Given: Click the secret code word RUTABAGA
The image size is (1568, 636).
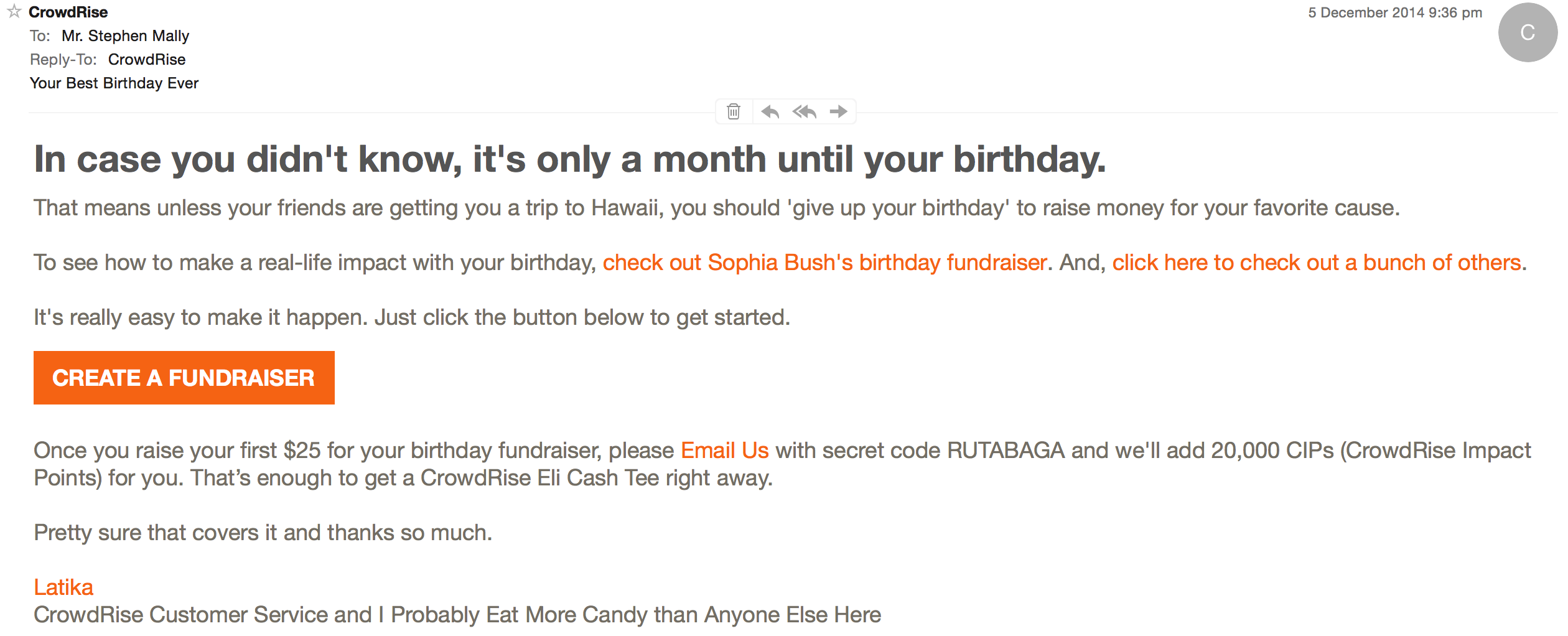Looking at the screenshot, I should point(1006,451).
